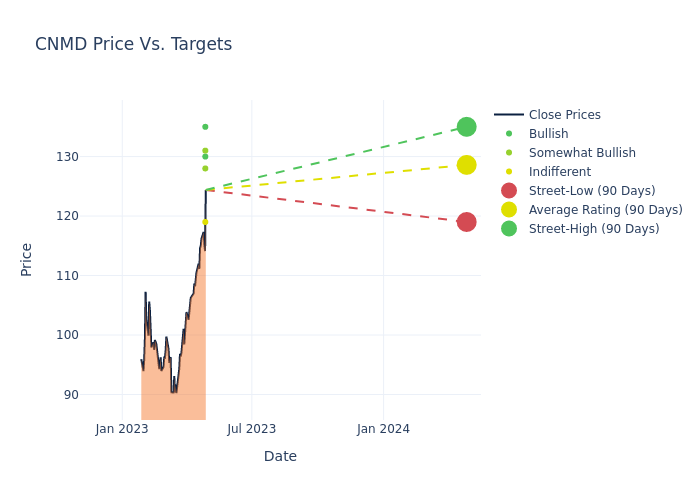Click the Price y-axis title
Viewport: 700px width, 500px height.
(27, 259)
